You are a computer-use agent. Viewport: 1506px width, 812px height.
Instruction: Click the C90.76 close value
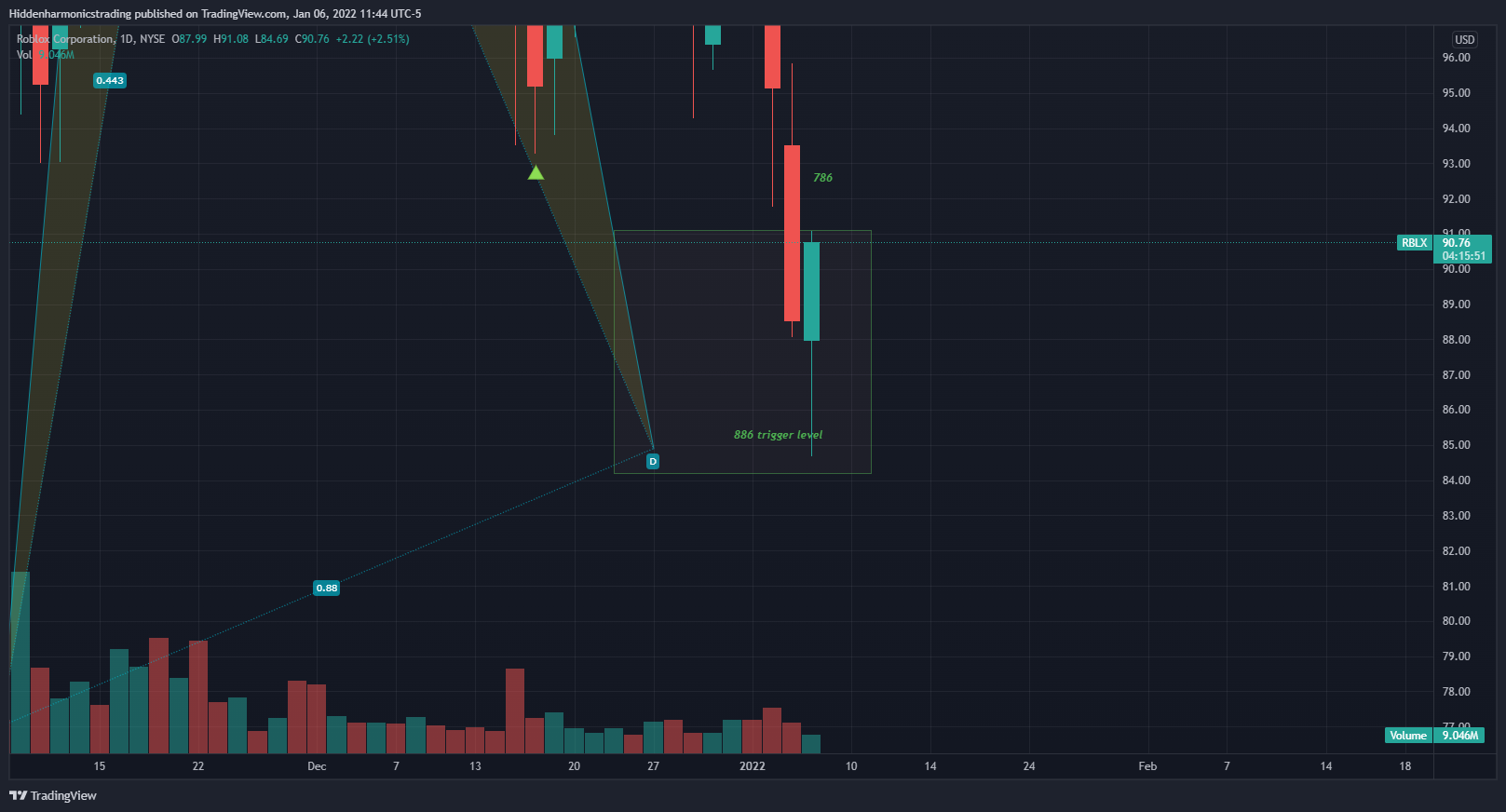[x=312, y=39]
